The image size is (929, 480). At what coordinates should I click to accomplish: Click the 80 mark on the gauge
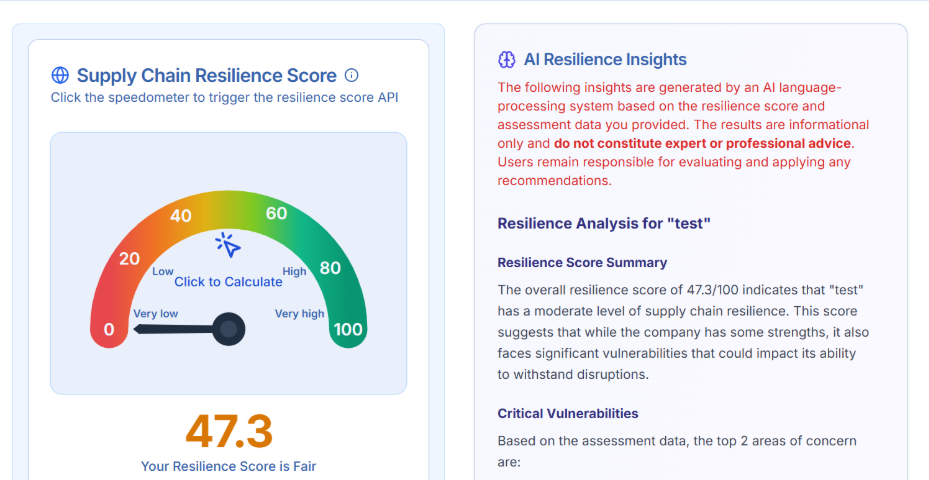(x=330, y=268)
